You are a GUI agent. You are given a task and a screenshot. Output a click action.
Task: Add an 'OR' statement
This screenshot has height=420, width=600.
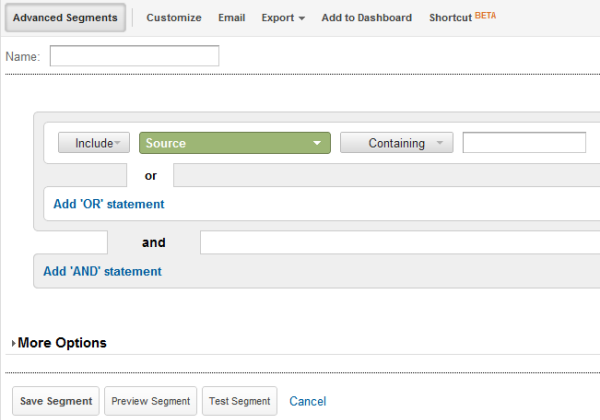click(x=109, y=204)
